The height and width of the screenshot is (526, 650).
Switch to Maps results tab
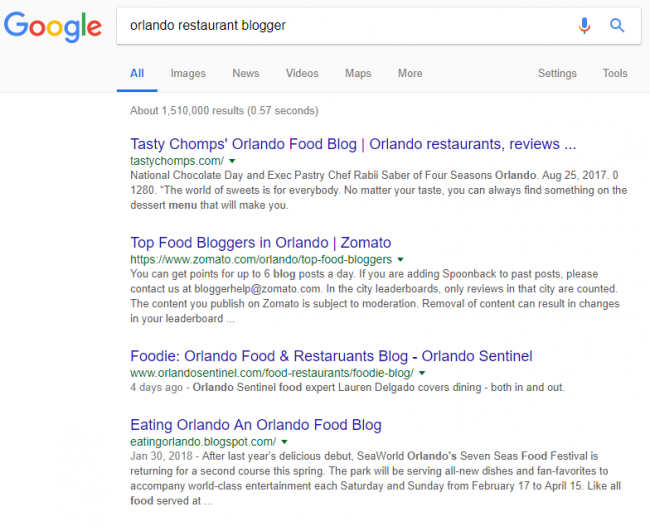[x=358, y=73]
